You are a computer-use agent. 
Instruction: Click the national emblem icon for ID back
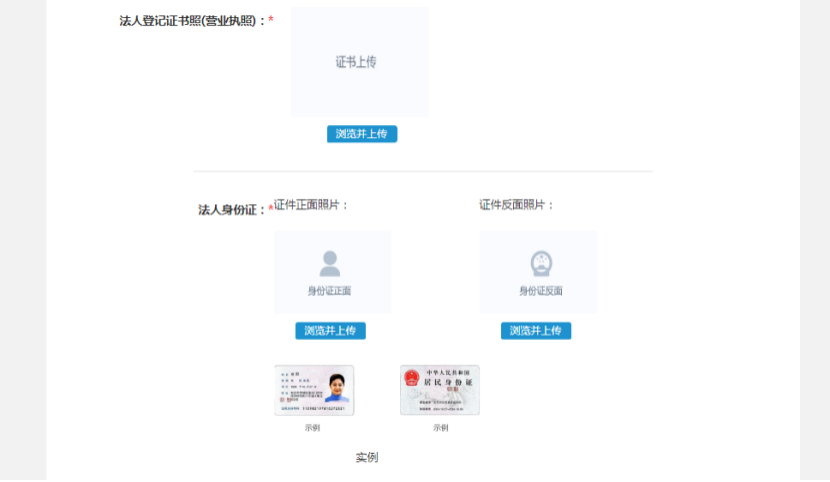tap(540, 264)
